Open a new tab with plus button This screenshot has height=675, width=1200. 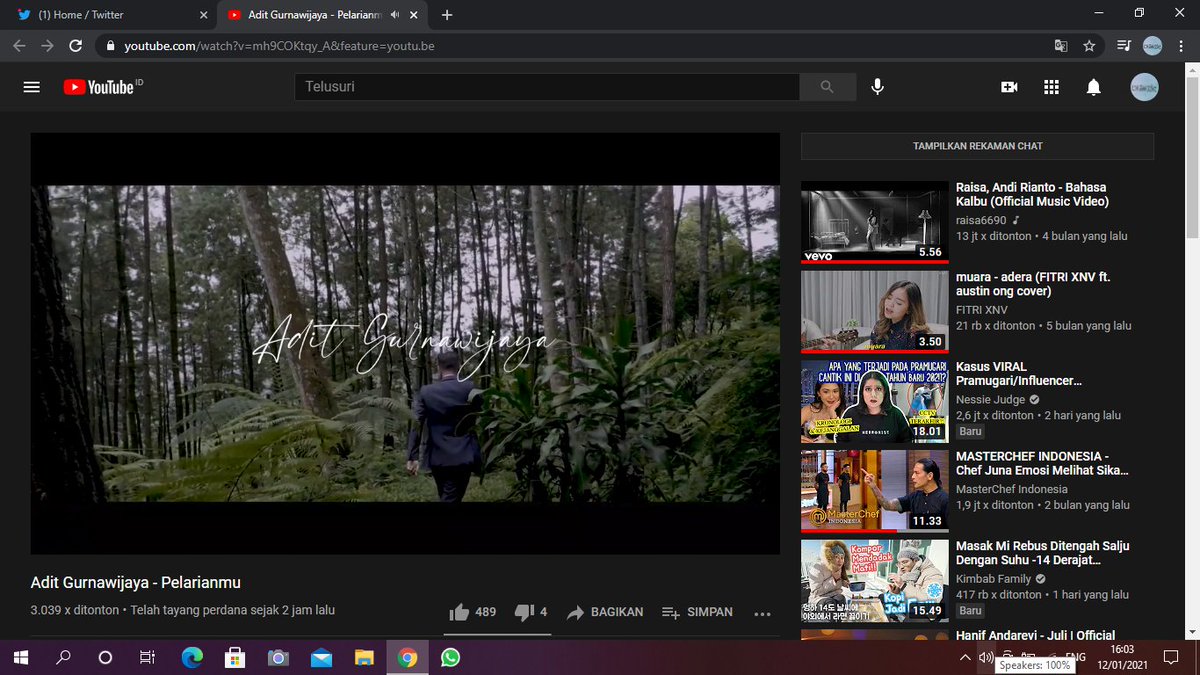(447, 15)
